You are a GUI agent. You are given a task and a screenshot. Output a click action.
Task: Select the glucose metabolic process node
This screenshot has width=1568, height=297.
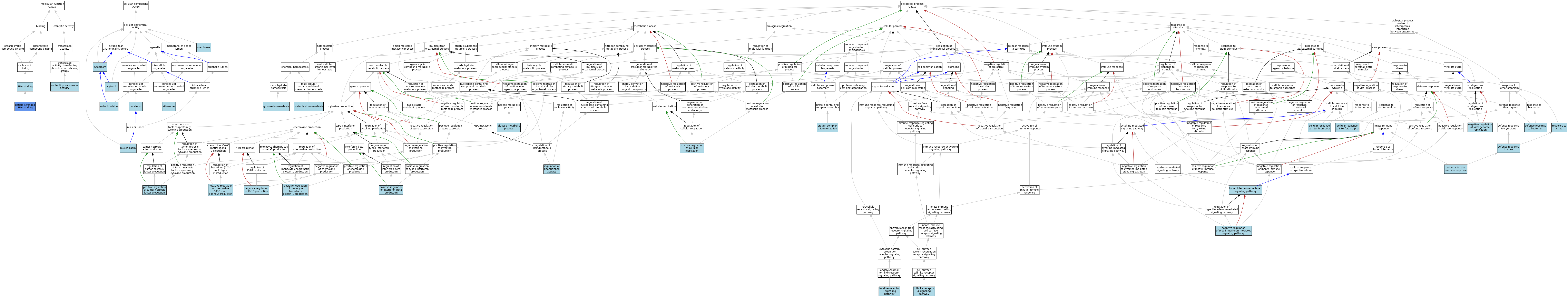(x=509, y=127)
